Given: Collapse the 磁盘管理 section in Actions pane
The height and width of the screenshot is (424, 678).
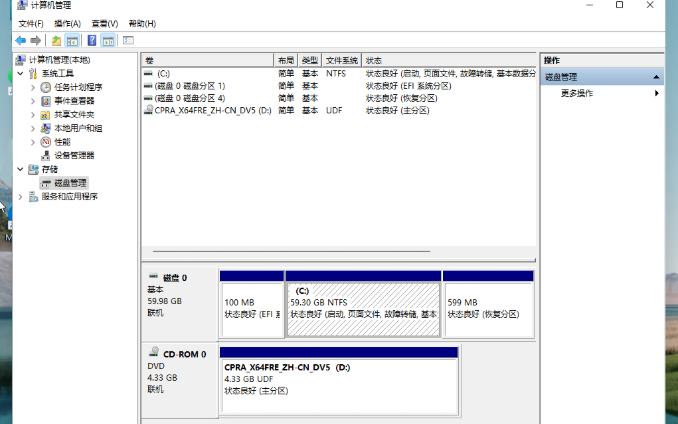Looking at the screenshot, I should (x=657, y=77).
